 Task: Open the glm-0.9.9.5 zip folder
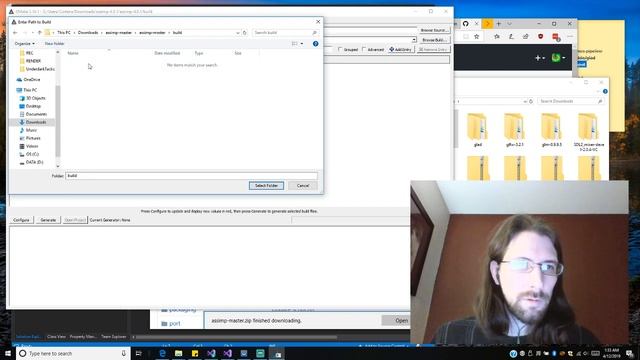point(551,130)
